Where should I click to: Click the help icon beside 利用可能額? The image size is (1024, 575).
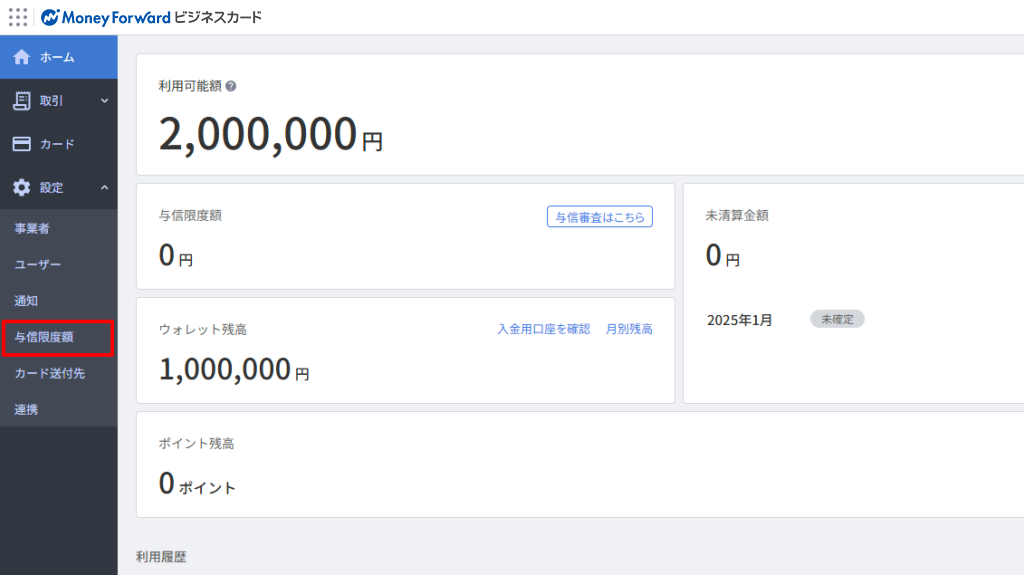click(x=231, y=86)
